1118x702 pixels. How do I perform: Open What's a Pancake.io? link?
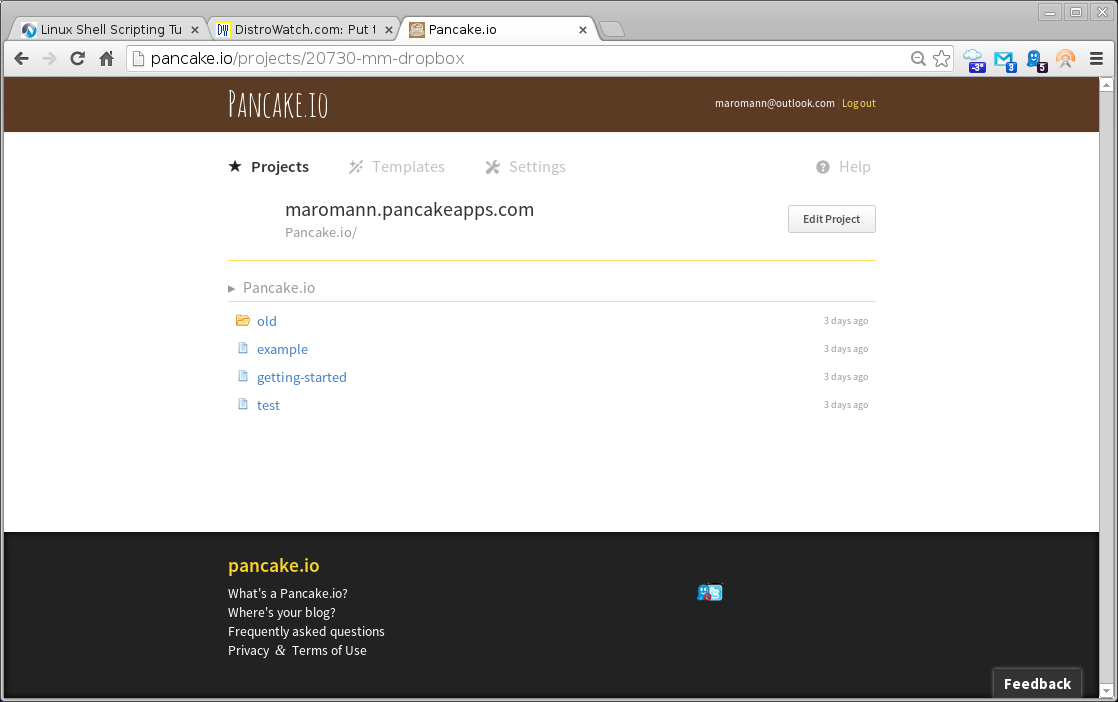(x=287, y=593)
